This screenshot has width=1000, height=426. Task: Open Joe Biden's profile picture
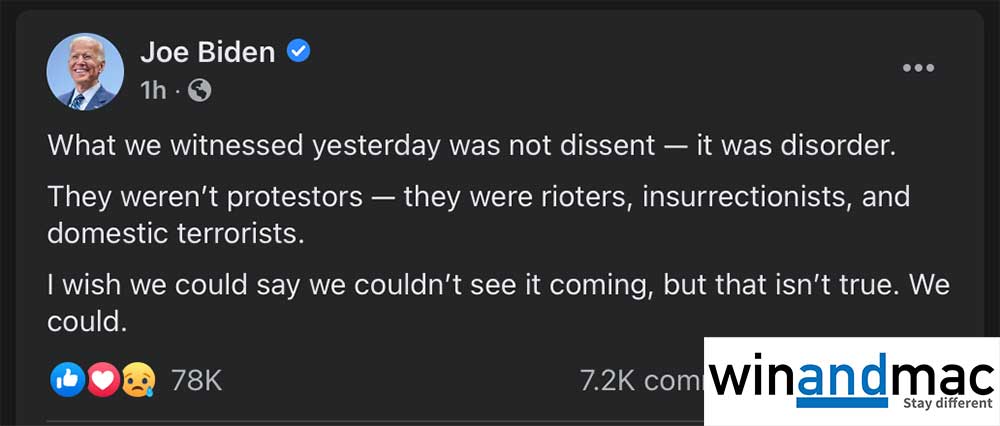85,71
